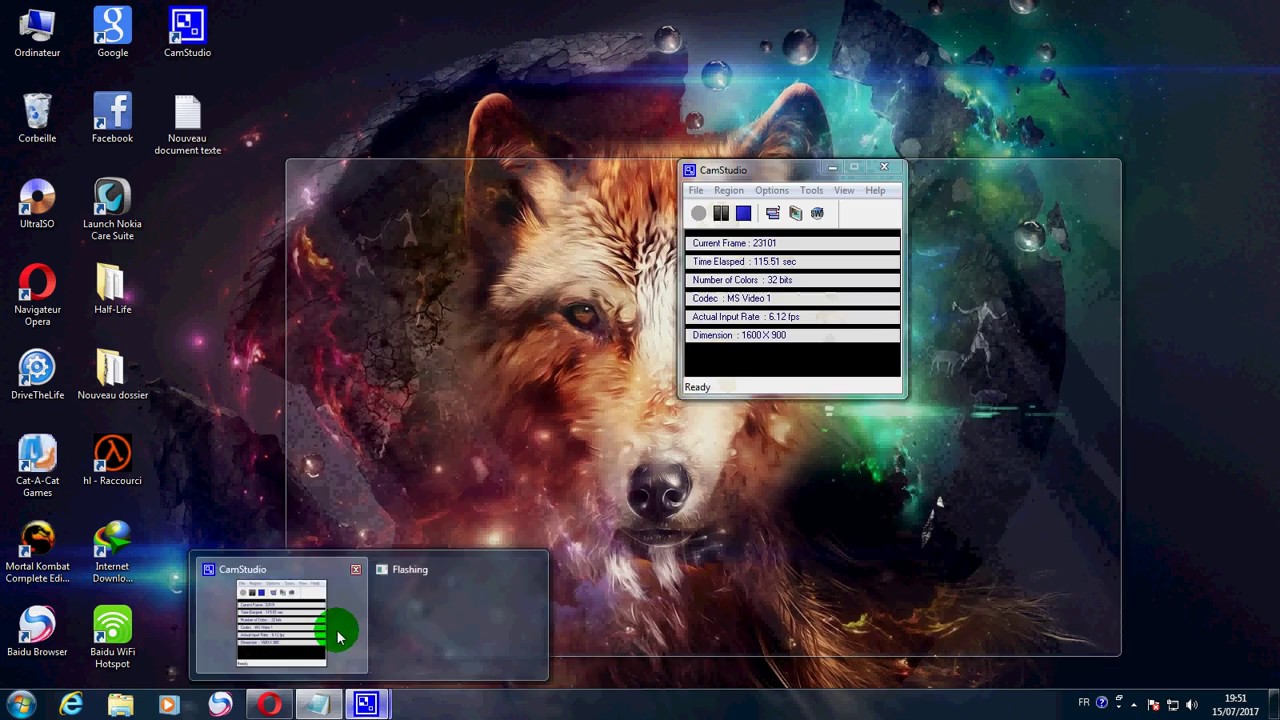Select the Google desktop shortcut

(x=112, y=33)
